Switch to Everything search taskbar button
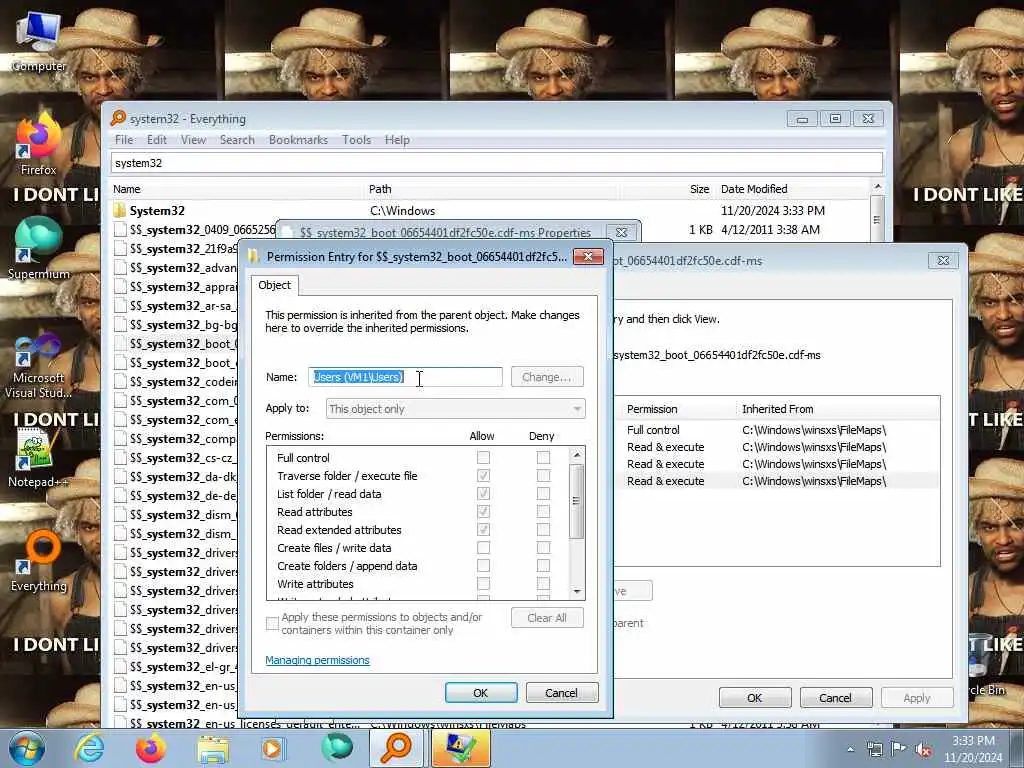The image size is (1024, 768). tap(396, 748)
